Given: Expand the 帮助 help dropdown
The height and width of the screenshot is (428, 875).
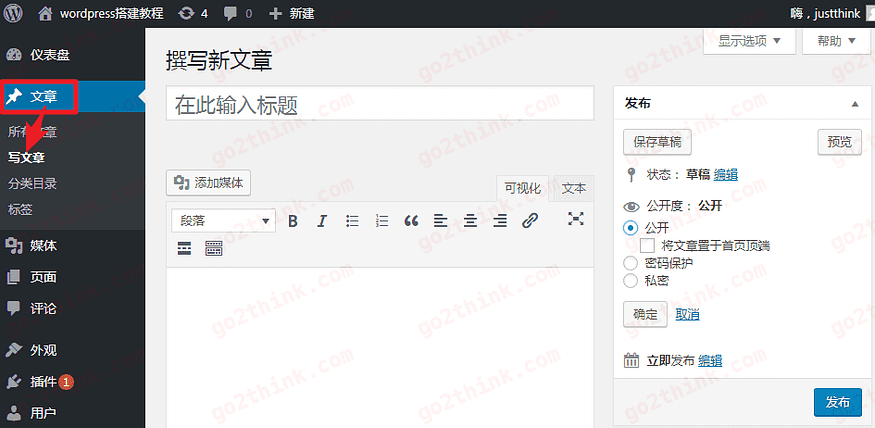Looking at the screenshot, I should 836,41.
